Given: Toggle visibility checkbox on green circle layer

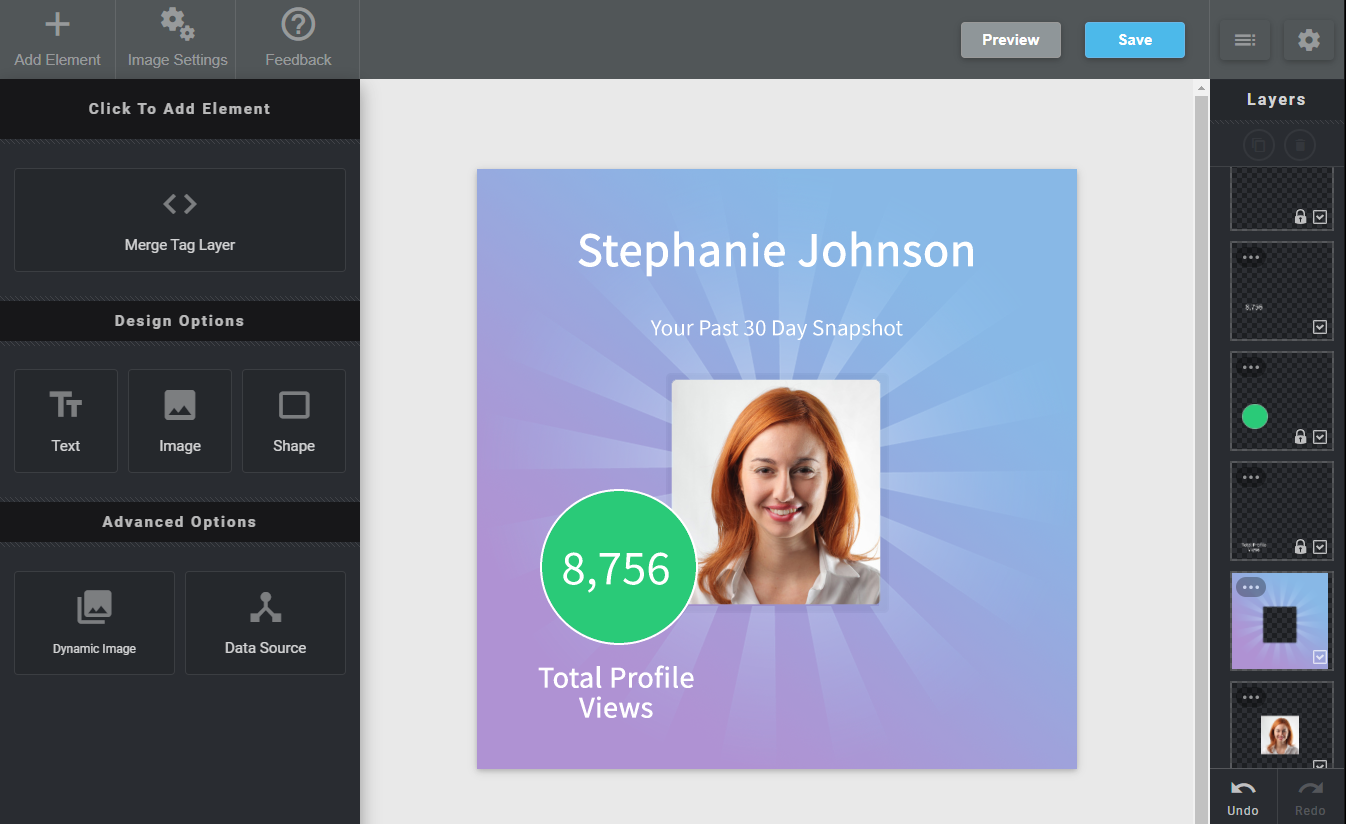Looking at the screenshot, I should (x=1320, y=437).
